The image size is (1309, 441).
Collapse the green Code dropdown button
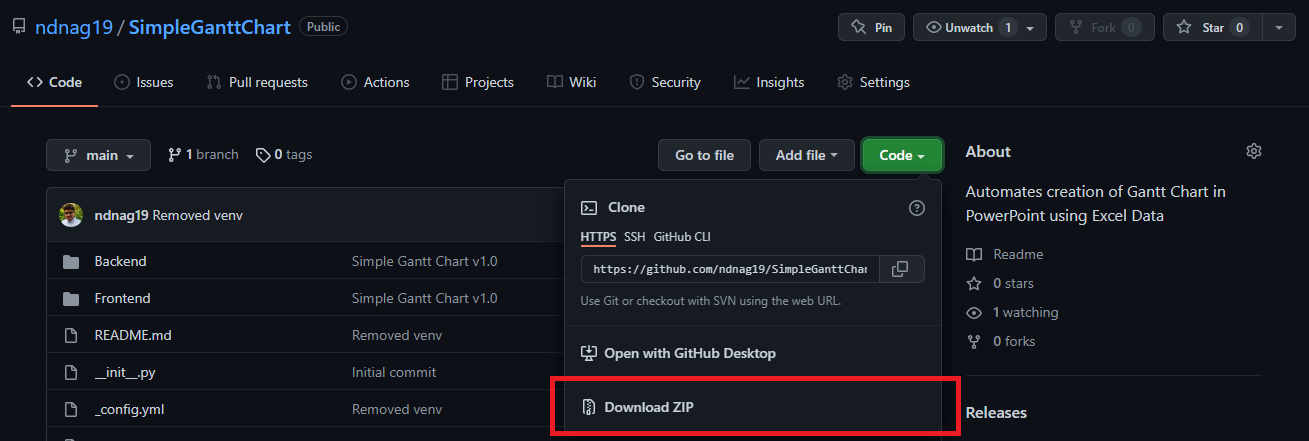click(x=902, y=155)
